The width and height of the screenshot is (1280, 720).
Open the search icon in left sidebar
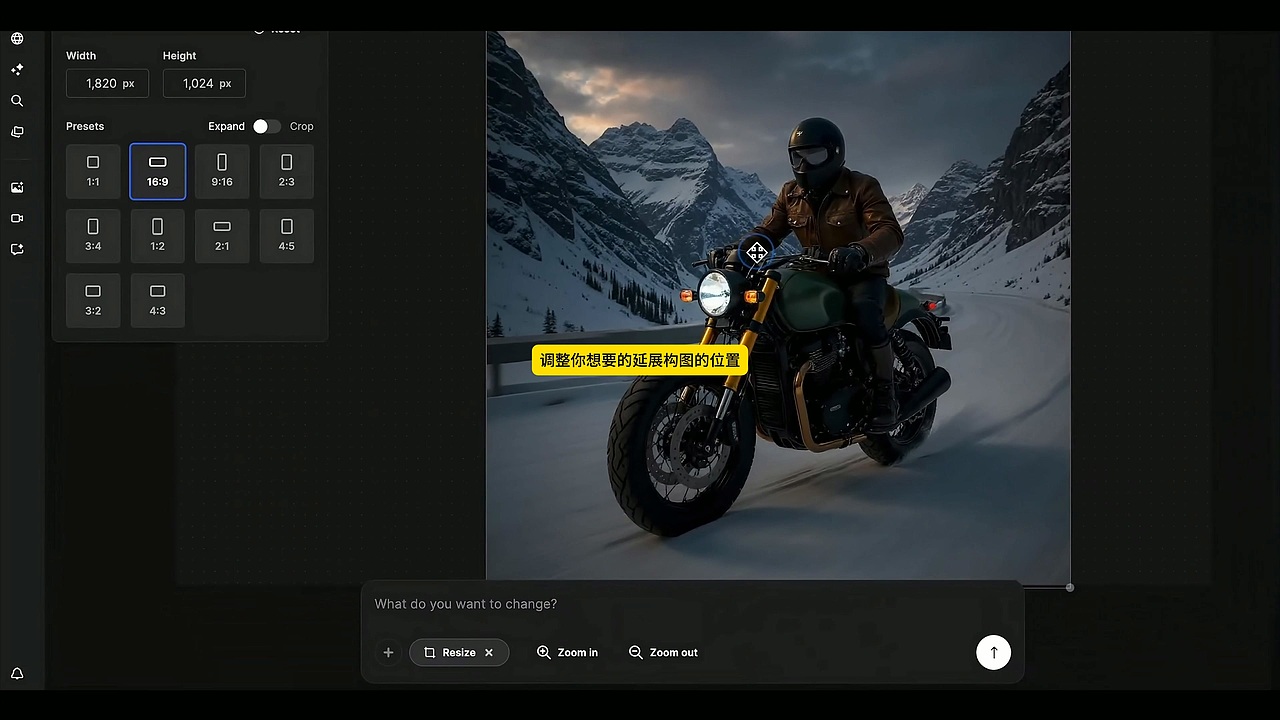click(x=17, y=101)
